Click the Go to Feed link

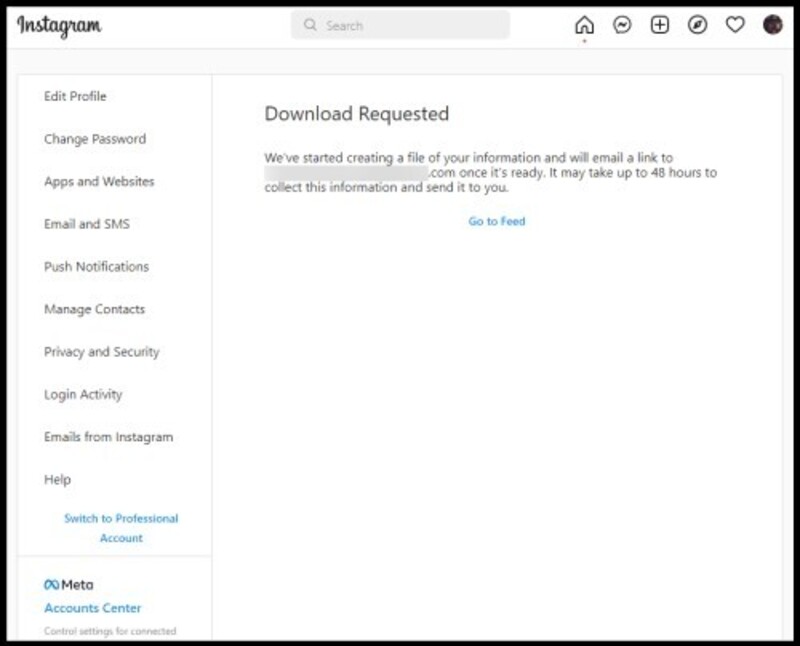(496, 222)
